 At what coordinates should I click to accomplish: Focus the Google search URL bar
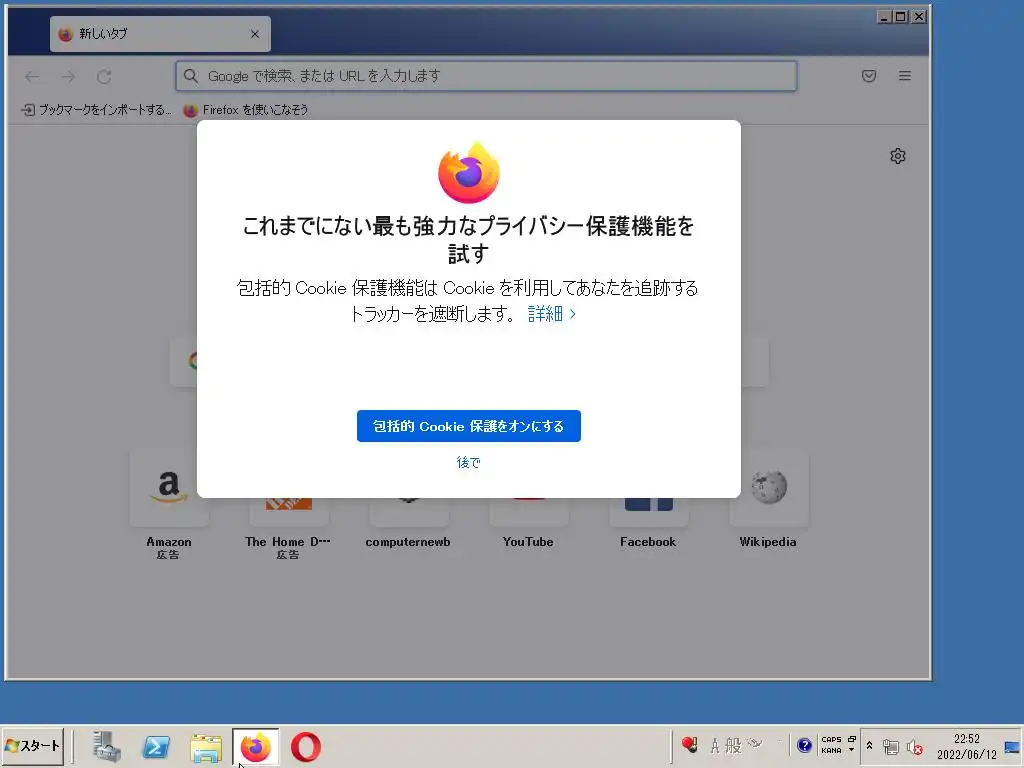click(x=486, y=76)
